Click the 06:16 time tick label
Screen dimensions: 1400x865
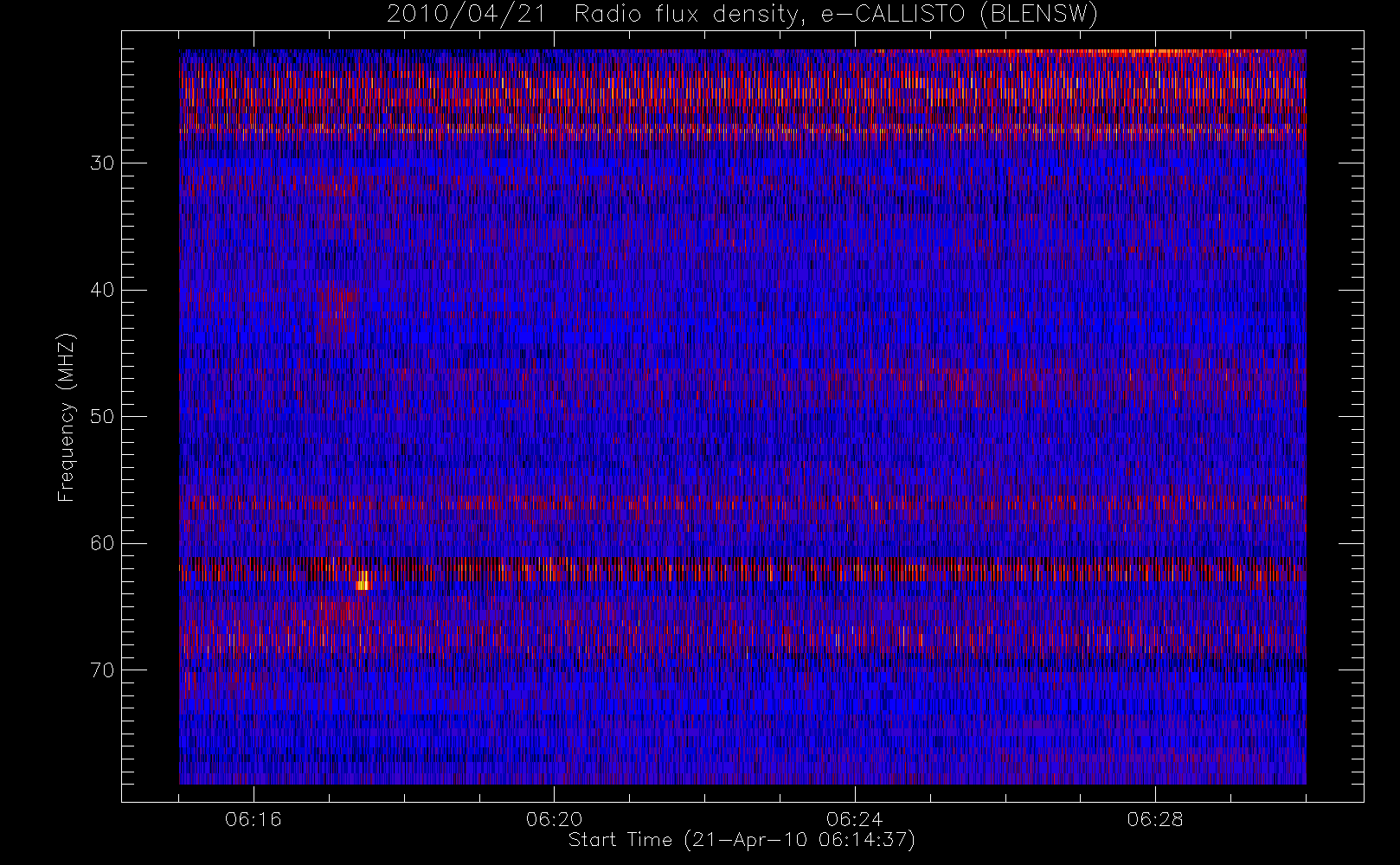click(x=254, y=819)
